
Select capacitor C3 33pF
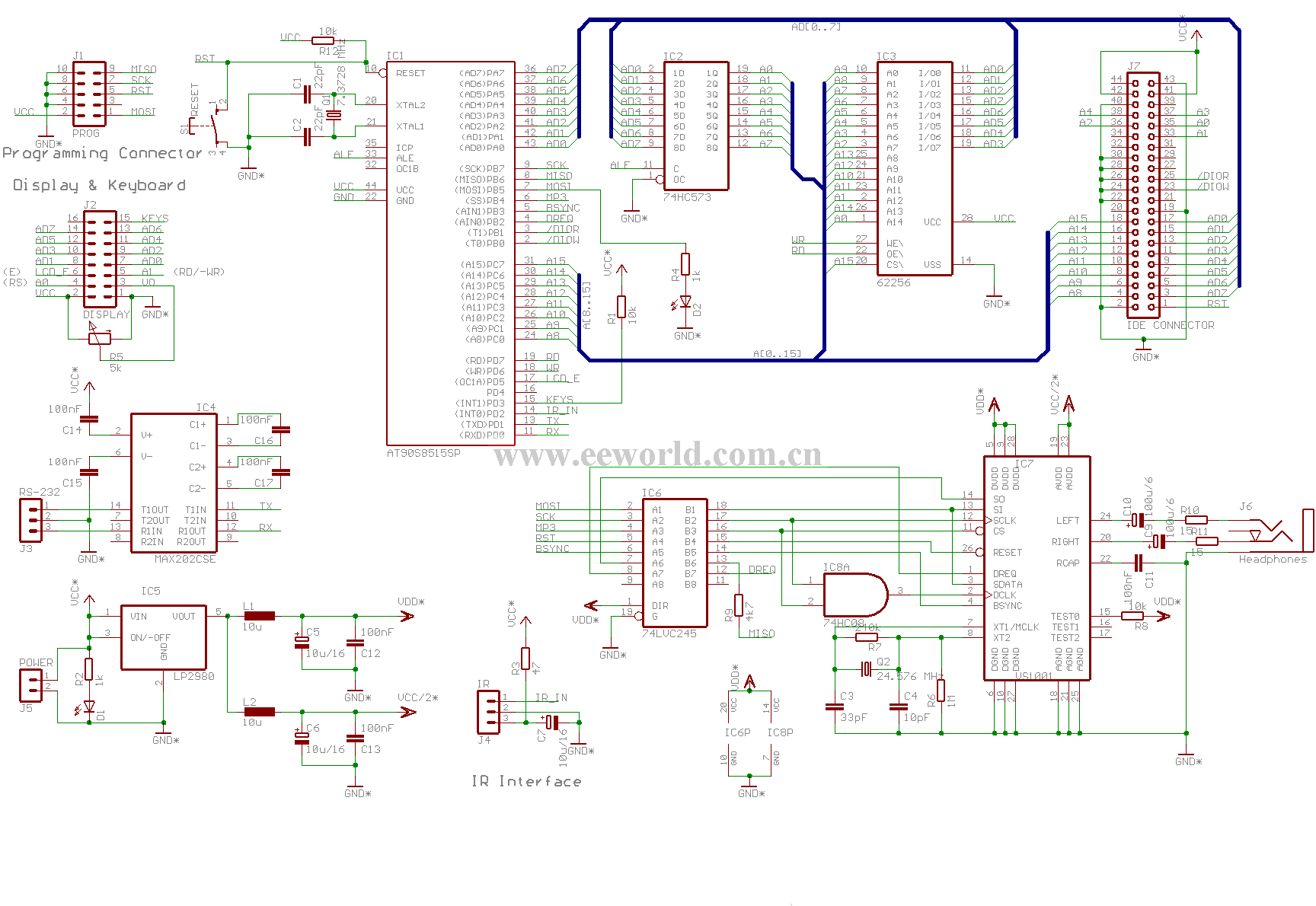(835, 707)
